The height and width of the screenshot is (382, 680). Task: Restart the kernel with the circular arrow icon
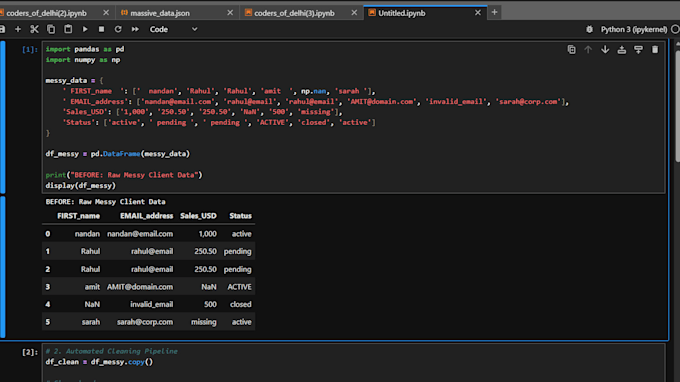(x=118, y=29)
